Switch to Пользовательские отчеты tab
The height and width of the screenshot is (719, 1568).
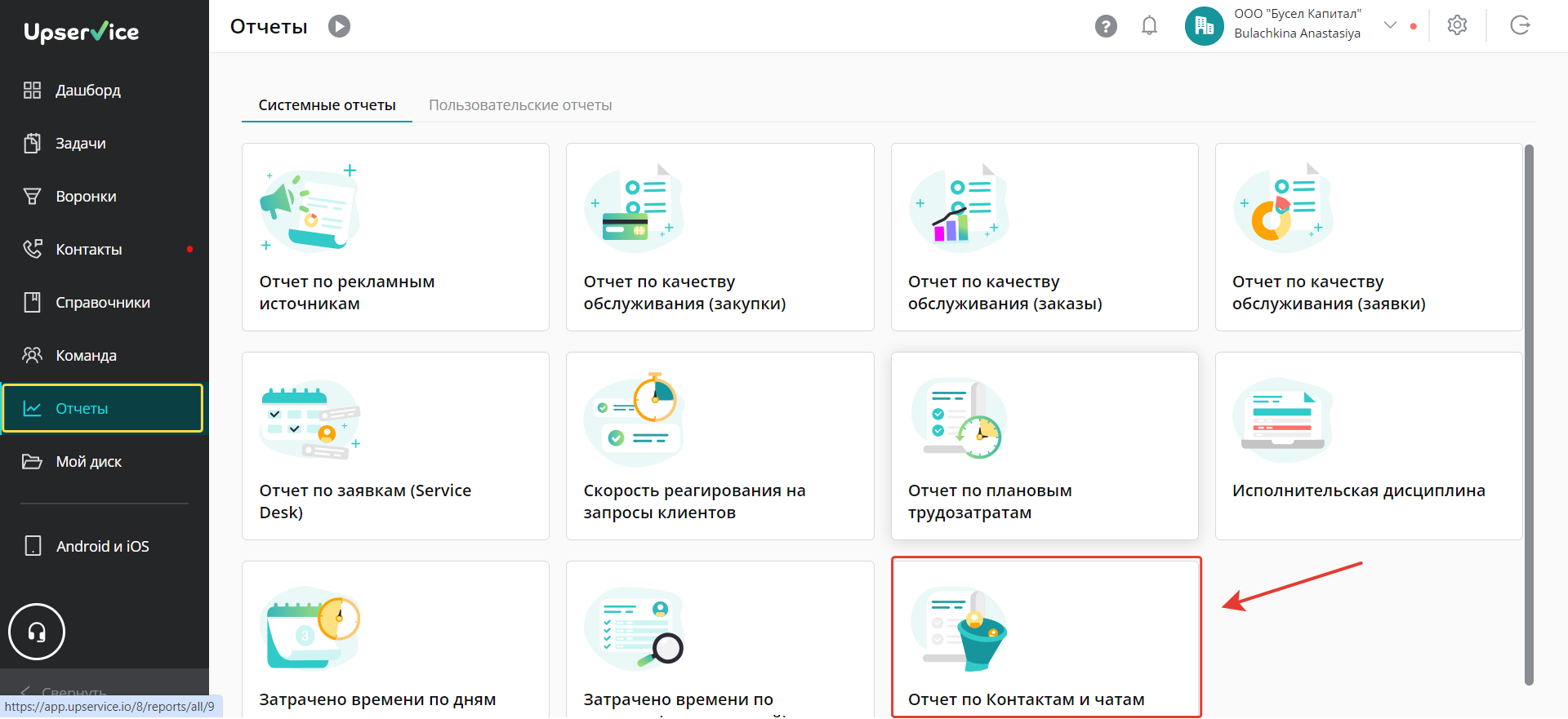(x=520, y=105)
